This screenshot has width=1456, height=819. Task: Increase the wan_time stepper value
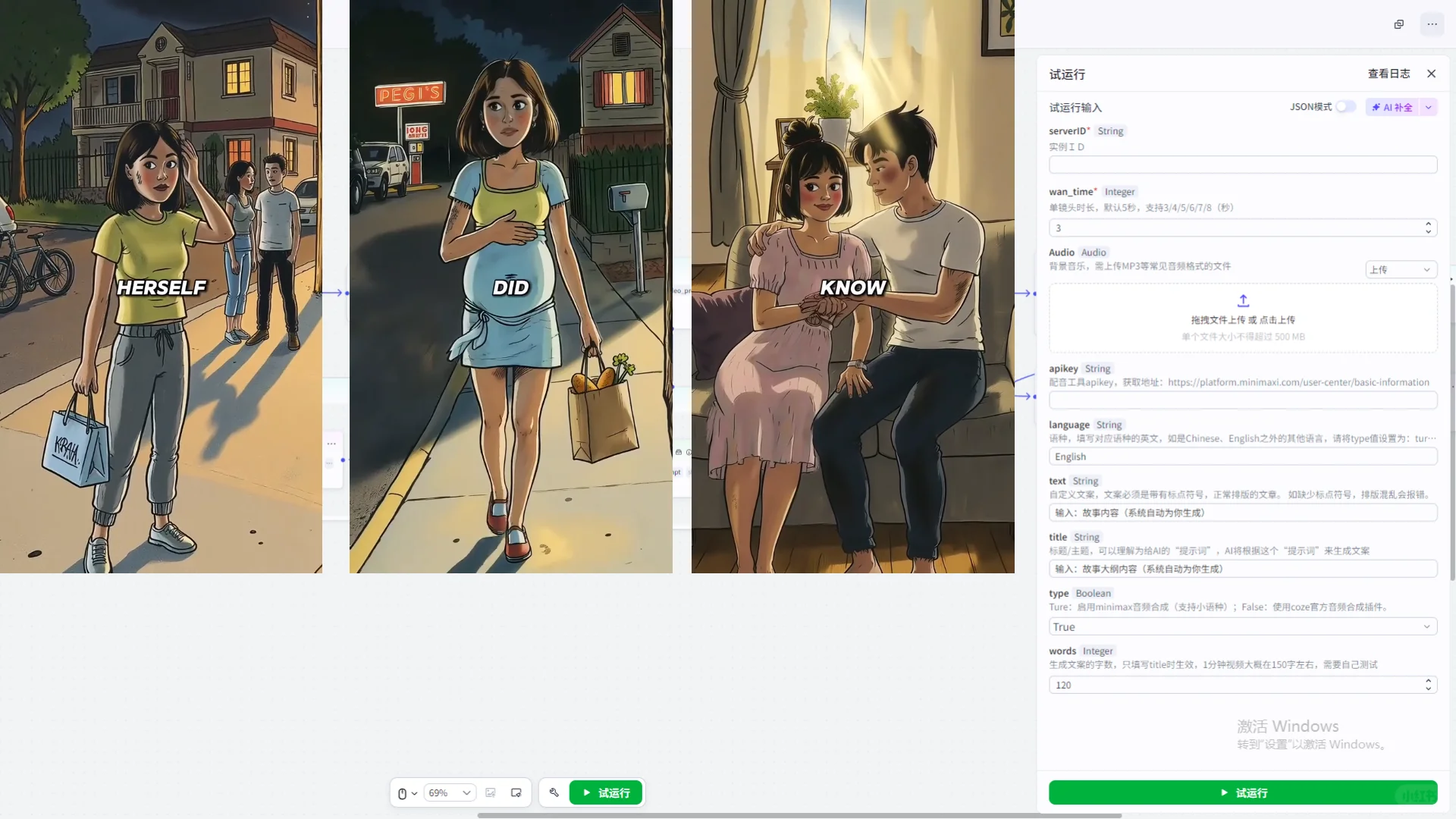coord(1428,224)
